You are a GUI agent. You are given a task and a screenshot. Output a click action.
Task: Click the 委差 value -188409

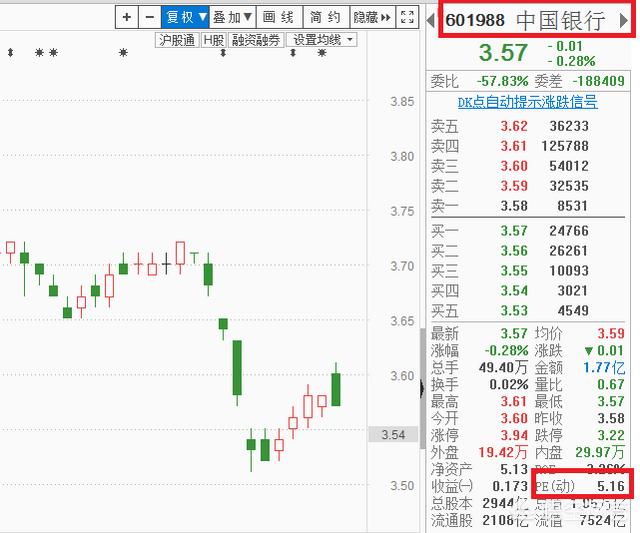click(x=598, y=81)
